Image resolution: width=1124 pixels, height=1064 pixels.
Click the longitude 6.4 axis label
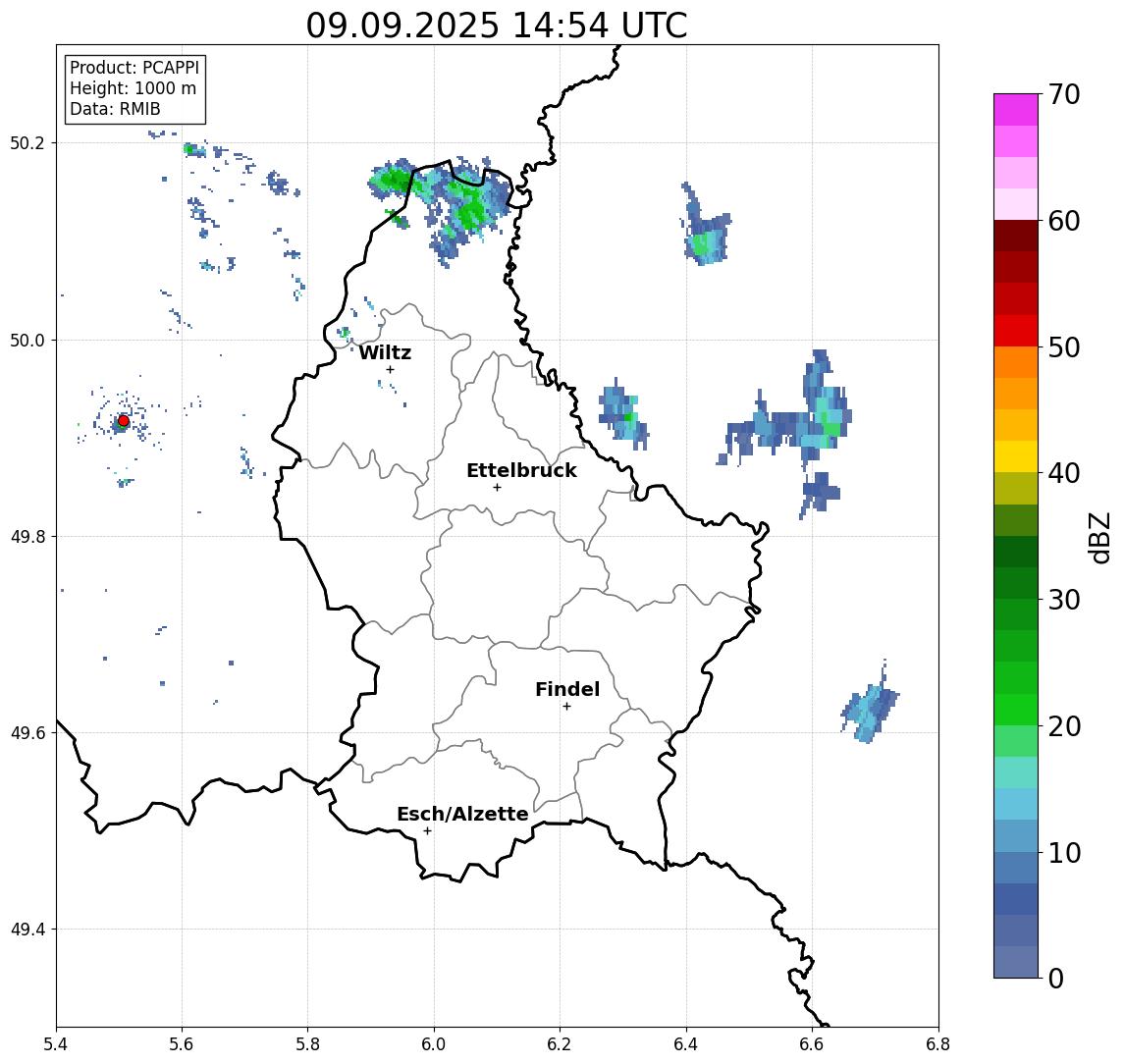point(687,1044)
